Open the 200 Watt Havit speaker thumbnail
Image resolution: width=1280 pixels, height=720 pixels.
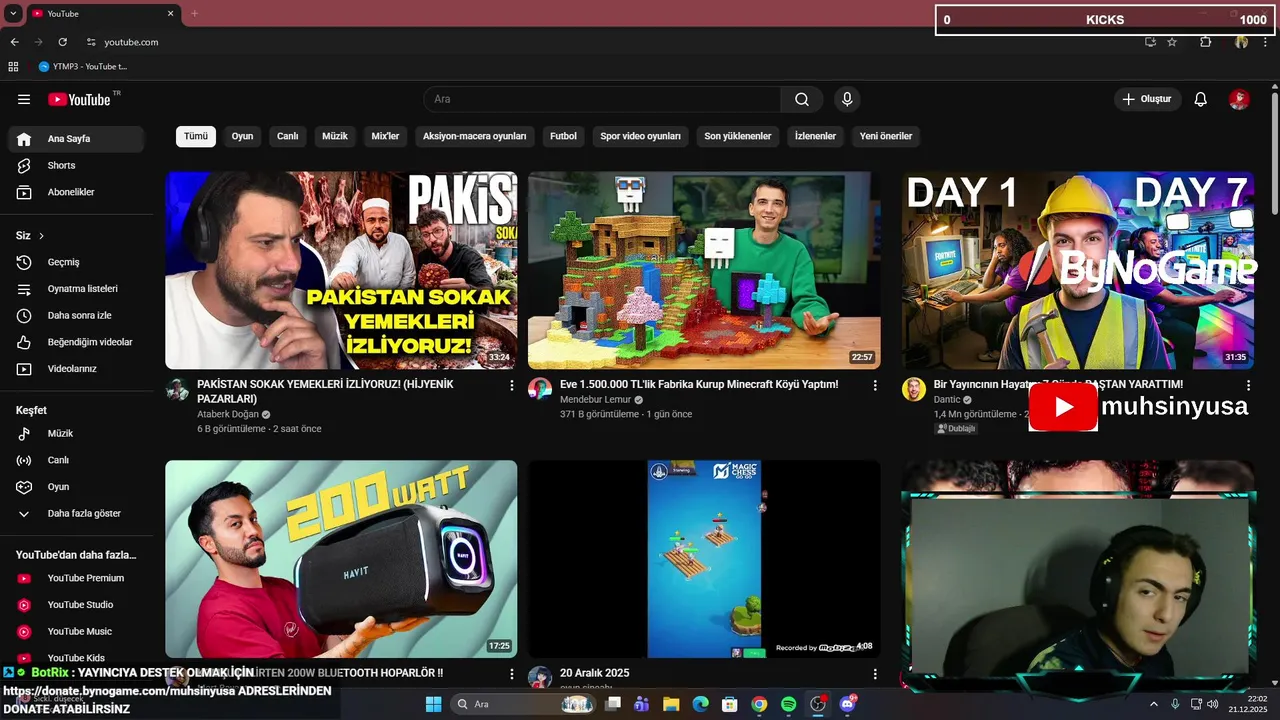click(341, 559)
